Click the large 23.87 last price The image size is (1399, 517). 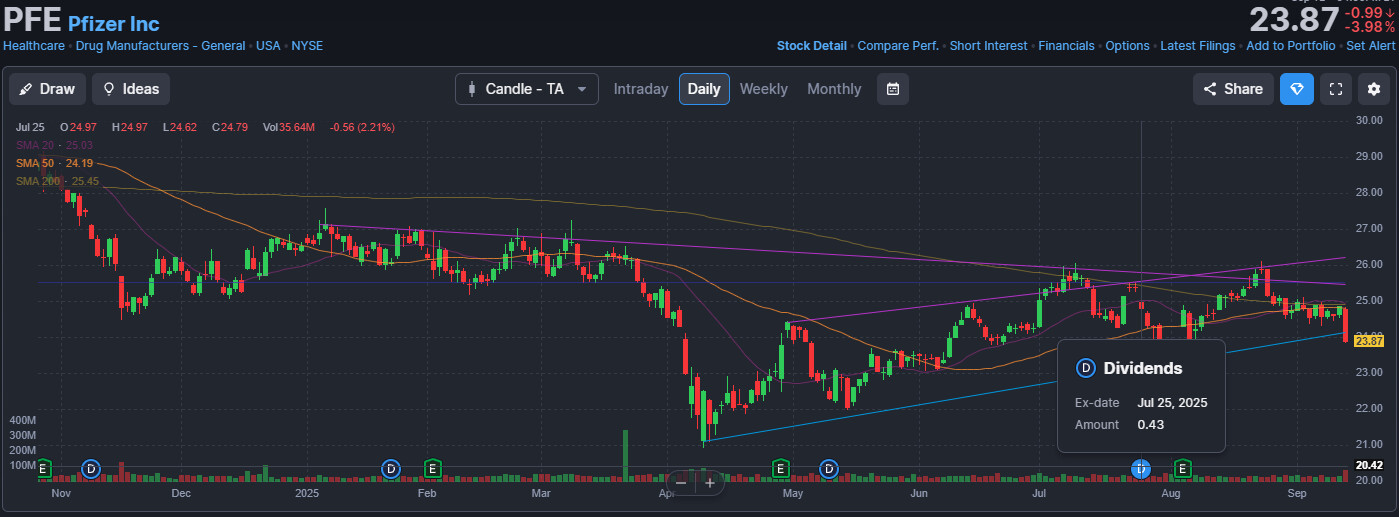pyautogui.click(x=1293, y=20)
